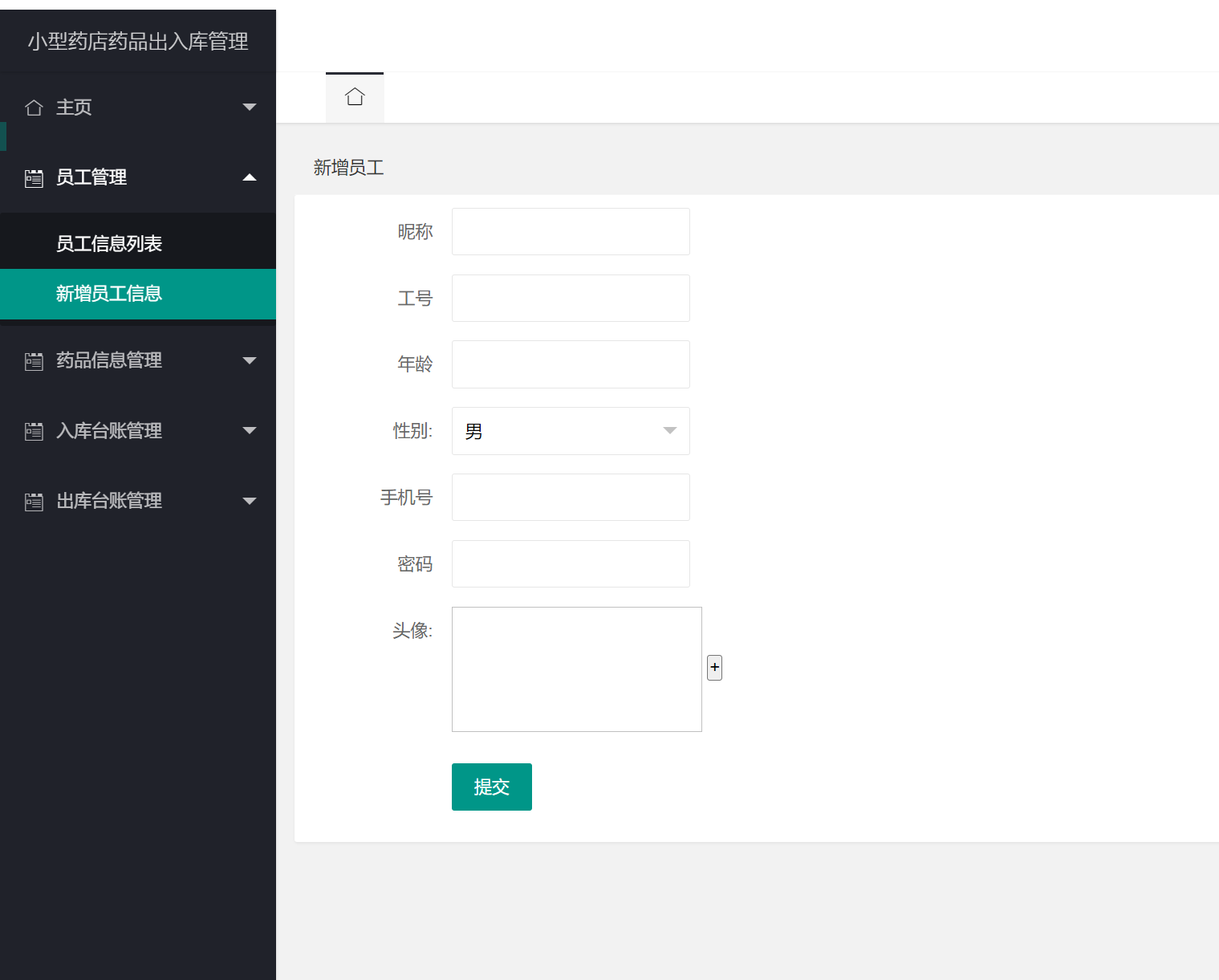The image size is (1219, 980).
Task: Click the 小型药店药品出入库管理 title
Action: (x=138, y=41)
